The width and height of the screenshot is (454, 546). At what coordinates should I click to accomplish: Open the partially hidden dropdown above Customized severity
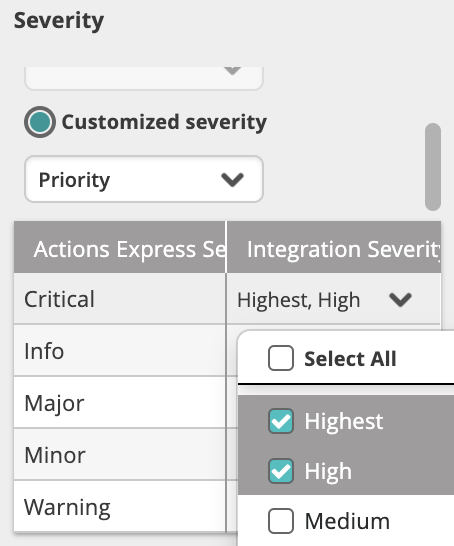pos(144,78)
